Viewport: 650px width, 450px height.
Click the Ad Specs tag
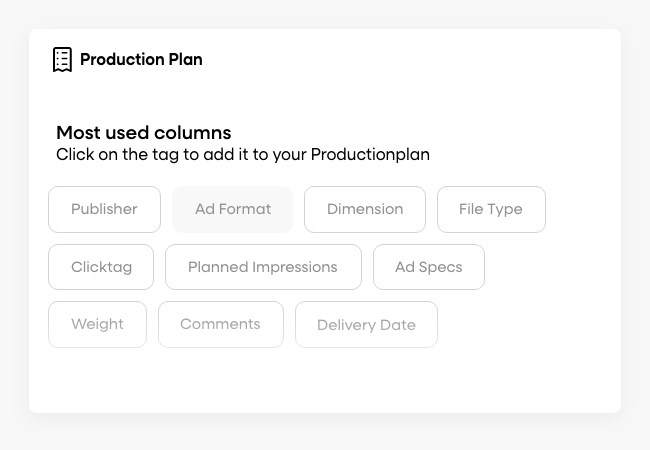[429, 267]
